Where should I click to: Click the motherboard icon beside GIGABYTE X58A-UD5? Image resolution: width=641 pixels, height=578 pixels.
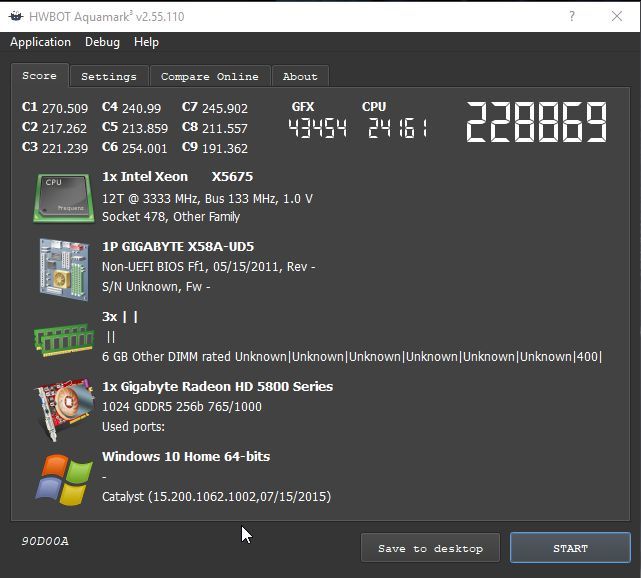64,270
